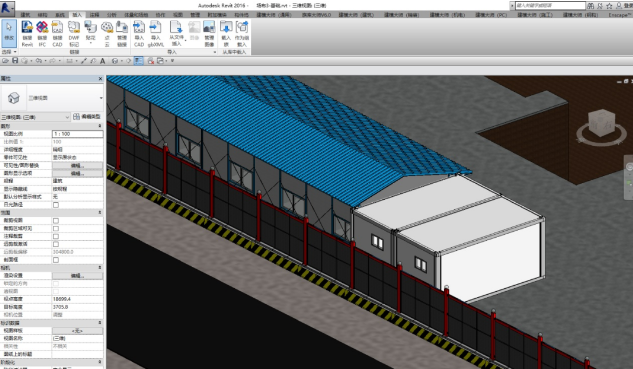Click the Link CAD ribbon icon
633x369 pixels.
tap(57, 34)
